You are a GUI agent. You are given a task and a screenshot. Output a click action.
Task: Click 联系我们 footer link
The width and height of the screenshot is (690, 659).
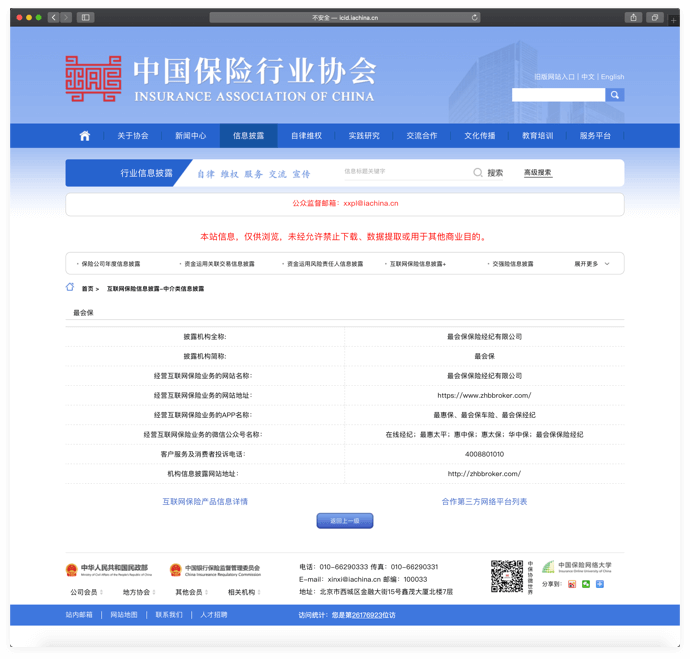(x=169, y=615)
